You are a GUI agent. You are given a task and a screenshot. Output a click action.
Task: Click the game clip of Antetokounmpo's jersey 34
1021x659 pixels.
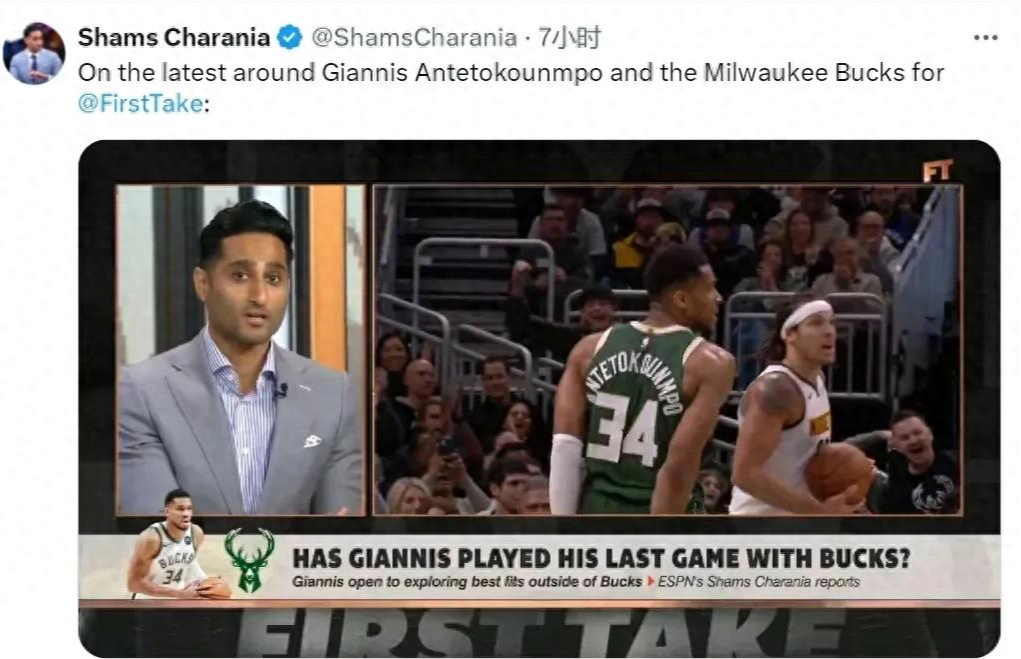(667, 350)
